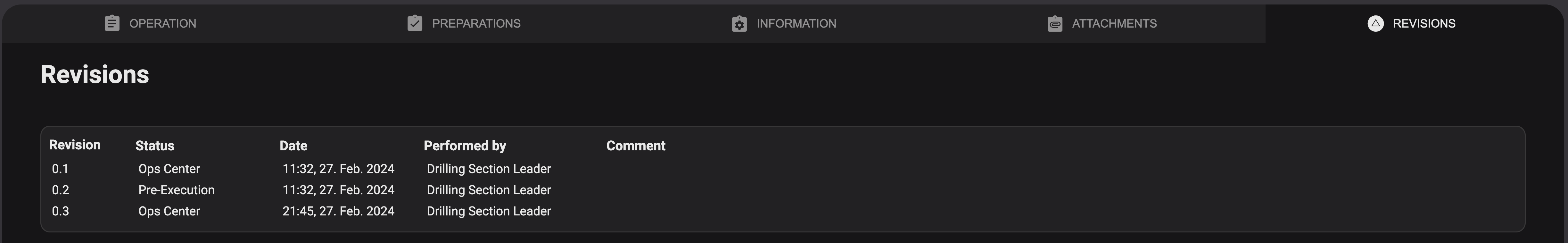1568x243 pixels.
Task: Click the Revisions page heading
Action: [94, 74]
